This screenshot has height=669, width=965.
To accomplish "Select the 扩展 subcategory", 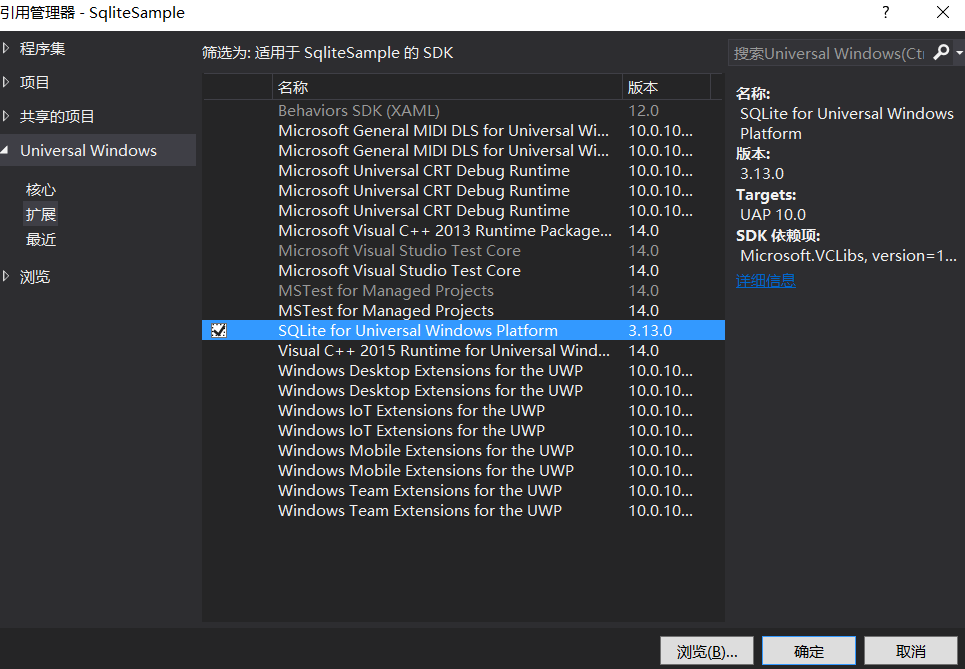I will pyautogui.click(x=41, y=214).
